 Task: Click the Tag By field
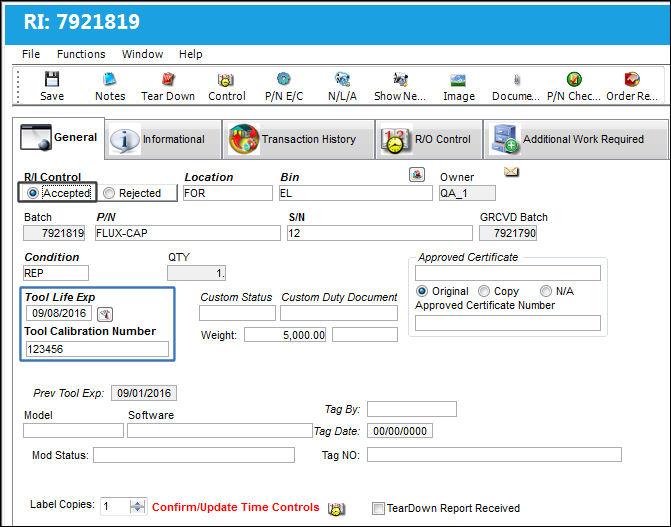[412, 409]
